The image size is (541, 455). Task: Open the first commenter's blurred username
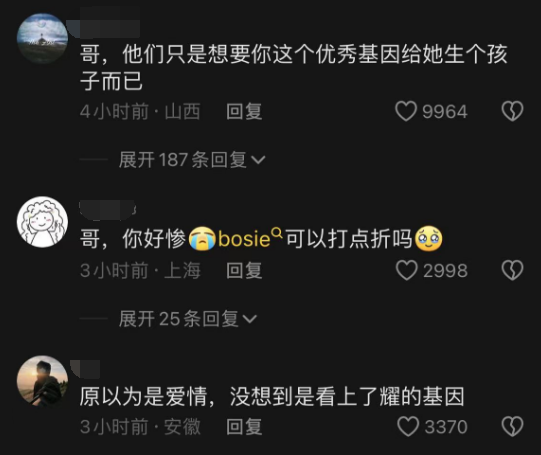click(104, 28)
